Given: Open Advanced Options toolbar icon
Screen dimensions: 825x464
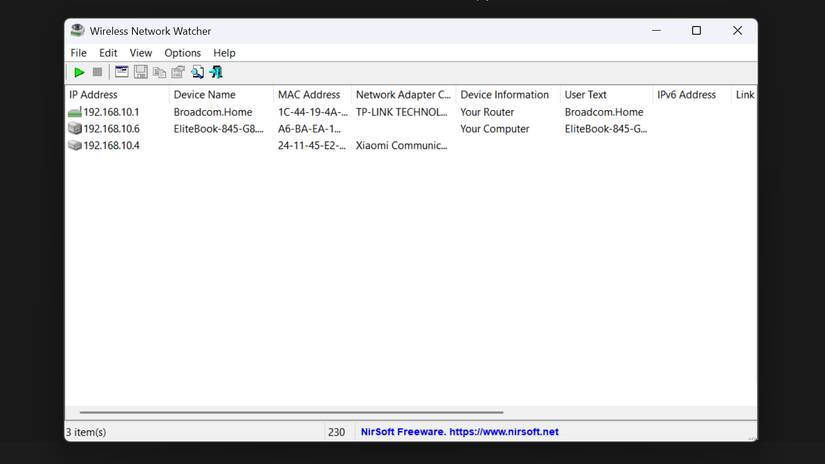Looking at the screenshot, I should click(x=122, y=72).
